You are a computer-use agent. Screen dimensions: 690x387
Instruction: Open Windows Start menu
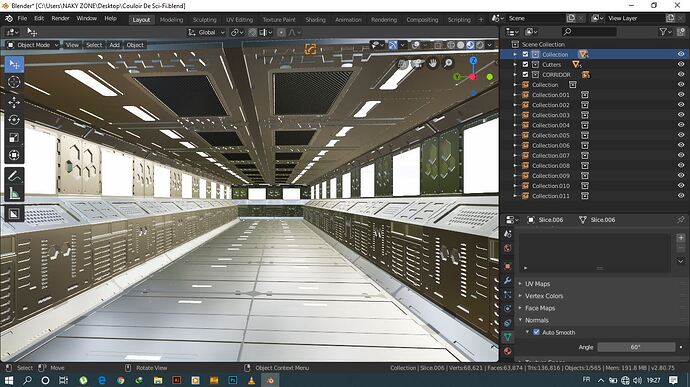[x=8, y=380]
